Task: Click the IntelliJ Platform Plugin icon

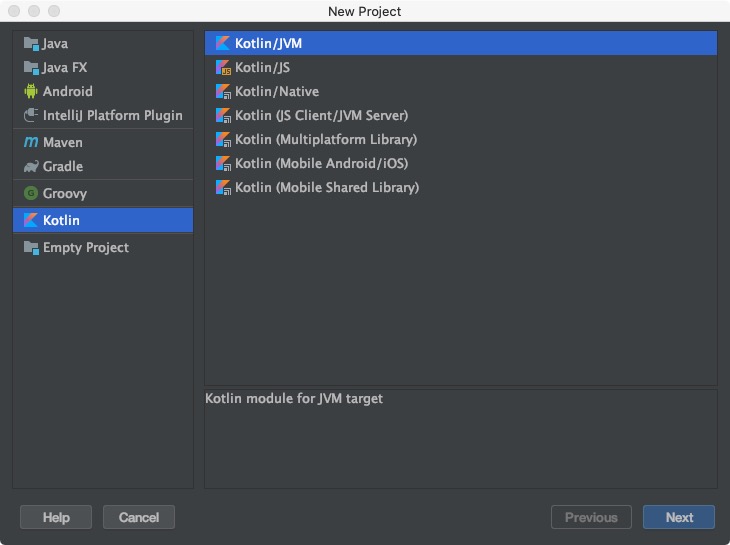Action: click(x=31, y=116)
